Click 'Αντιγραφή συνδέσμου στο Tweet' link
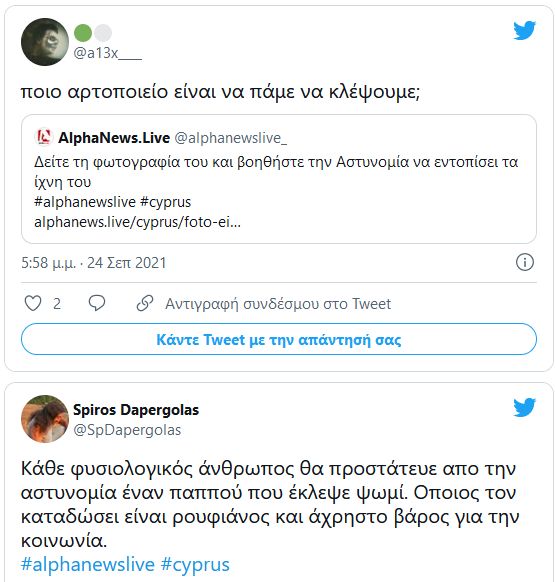555x582 pixels. coord(278,304)
